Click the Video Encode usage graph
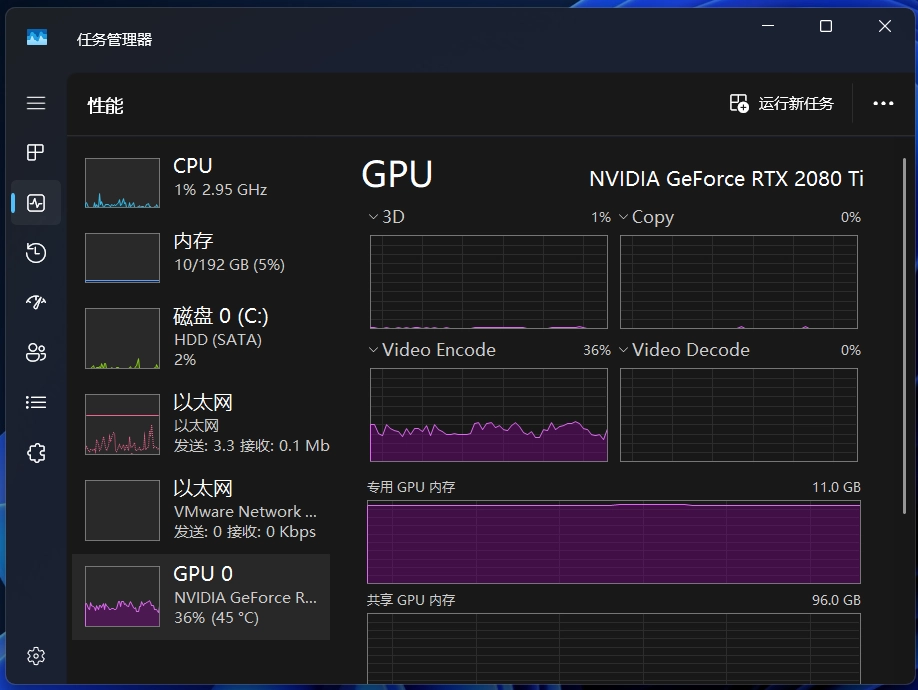Viewport: 918px width, 690px height. 489,415
